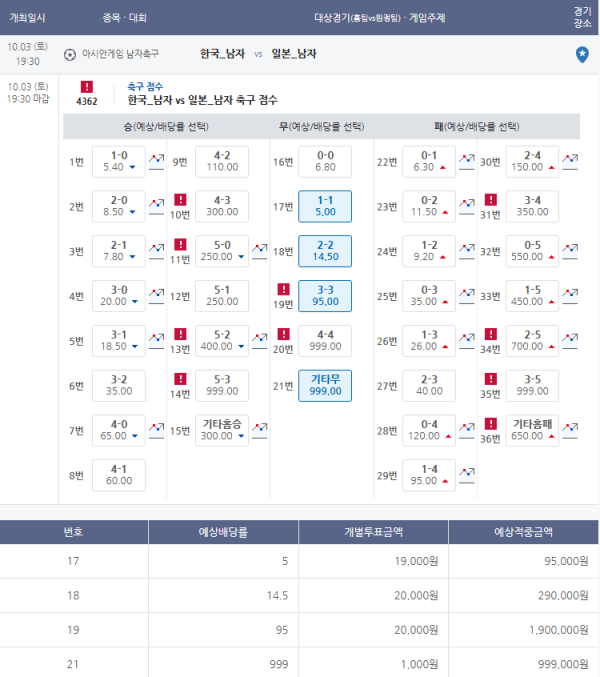
Task: Click the 290,000원 expected payout
Action: tap(563, 595)
